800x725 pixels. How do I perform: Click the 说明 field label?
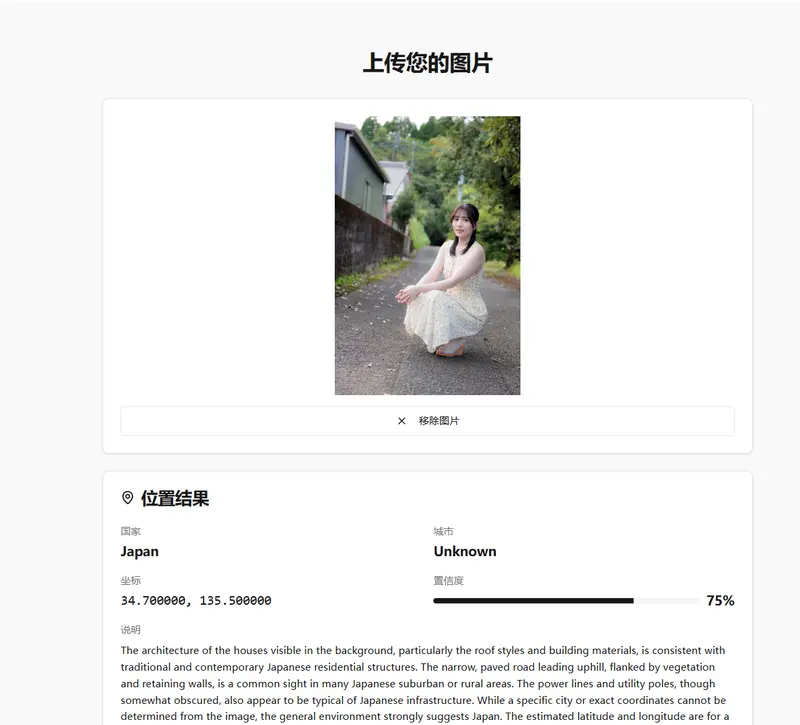tap(131, 629)
